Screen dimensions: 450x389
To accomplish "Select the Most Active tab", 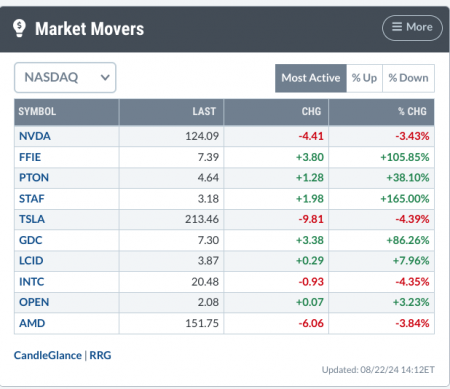I will tap(311, 78).
